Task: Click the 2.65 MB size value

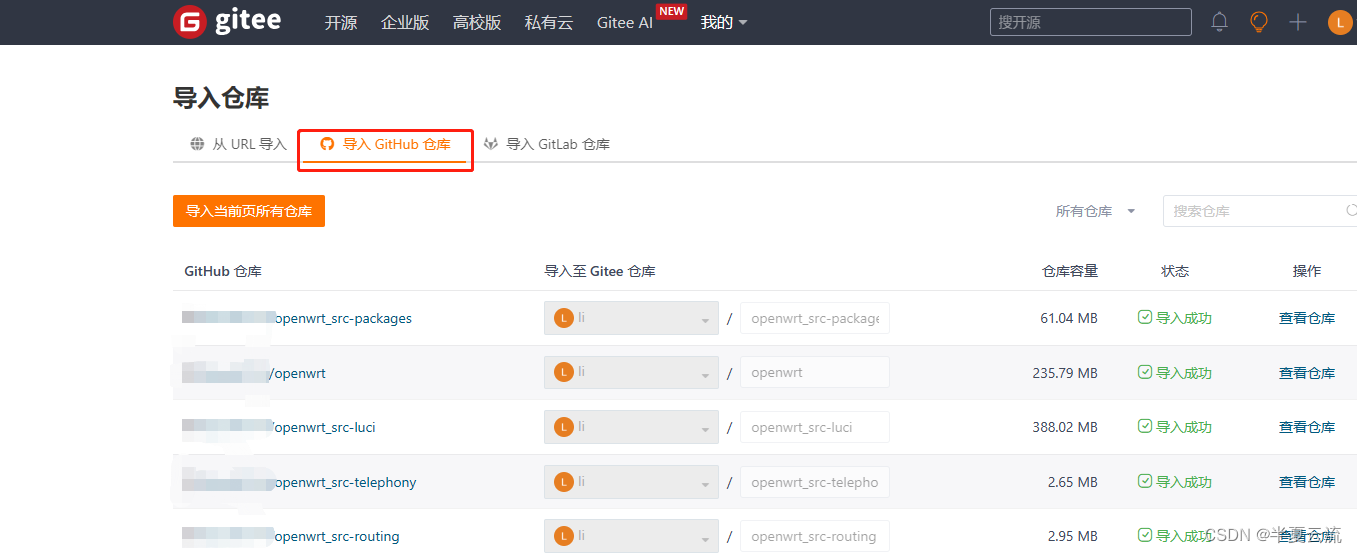Action: pos(1073,482)
